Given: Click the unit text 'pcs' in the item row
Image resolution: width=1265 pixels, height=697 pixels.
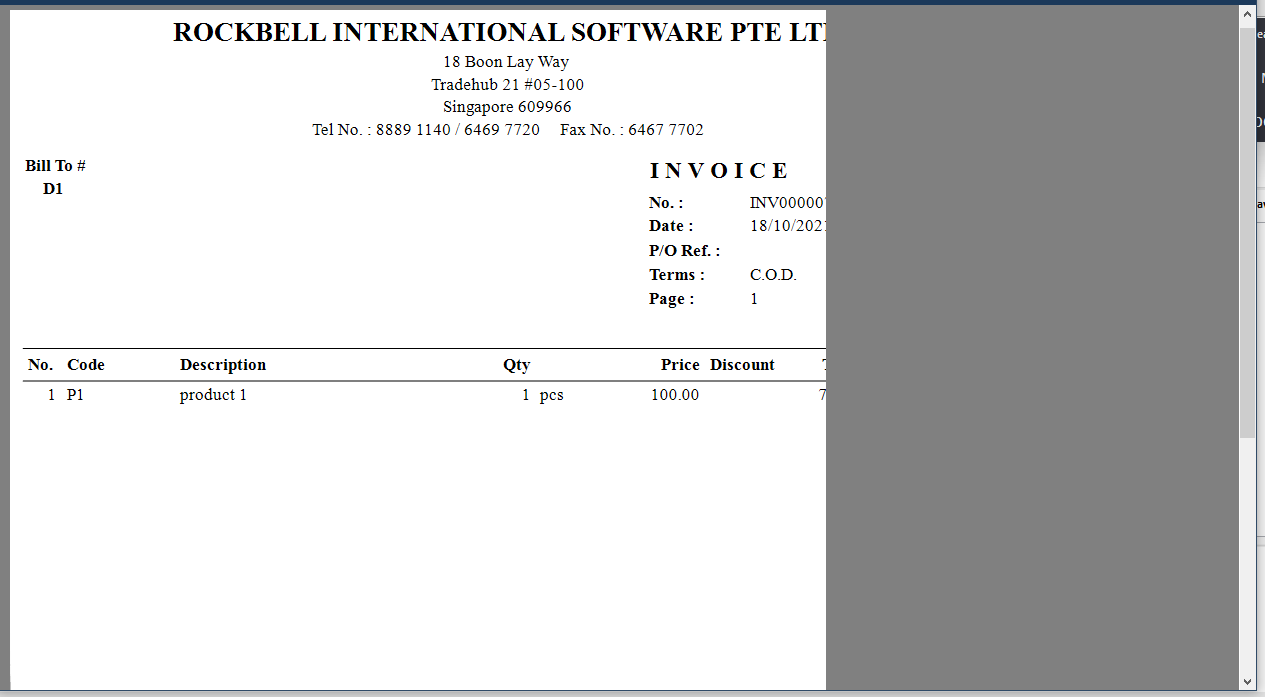Looking at the screenshot, I should (551, 396).
